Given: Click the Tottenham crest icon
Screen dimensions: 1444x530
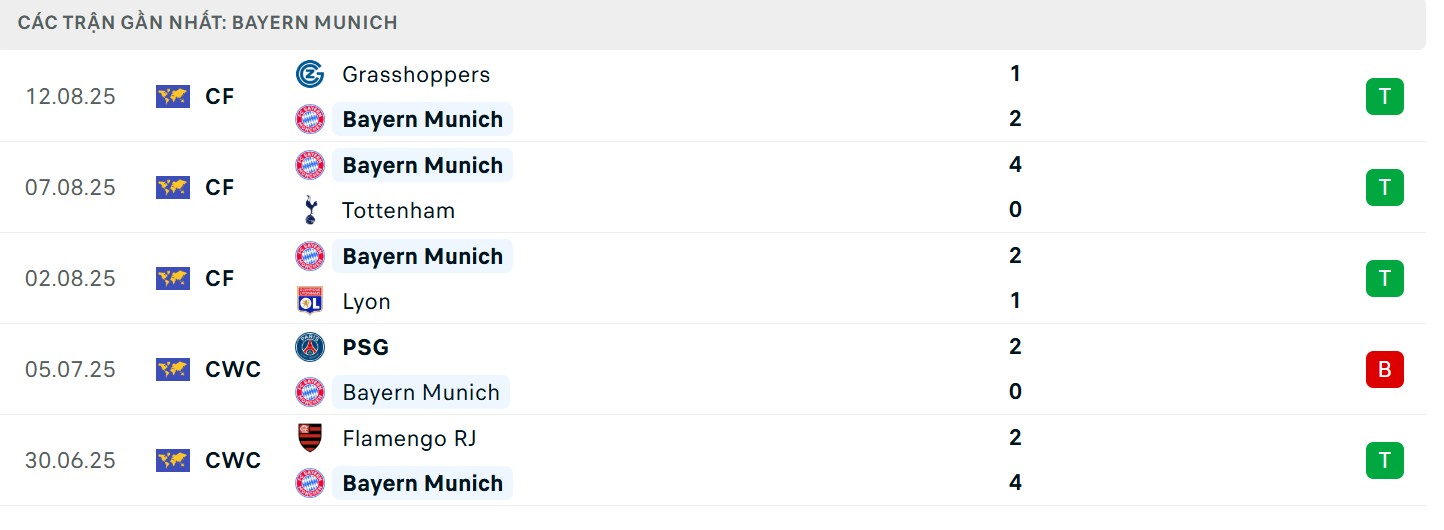Looking at the screenshot, I should click(310, 210).
